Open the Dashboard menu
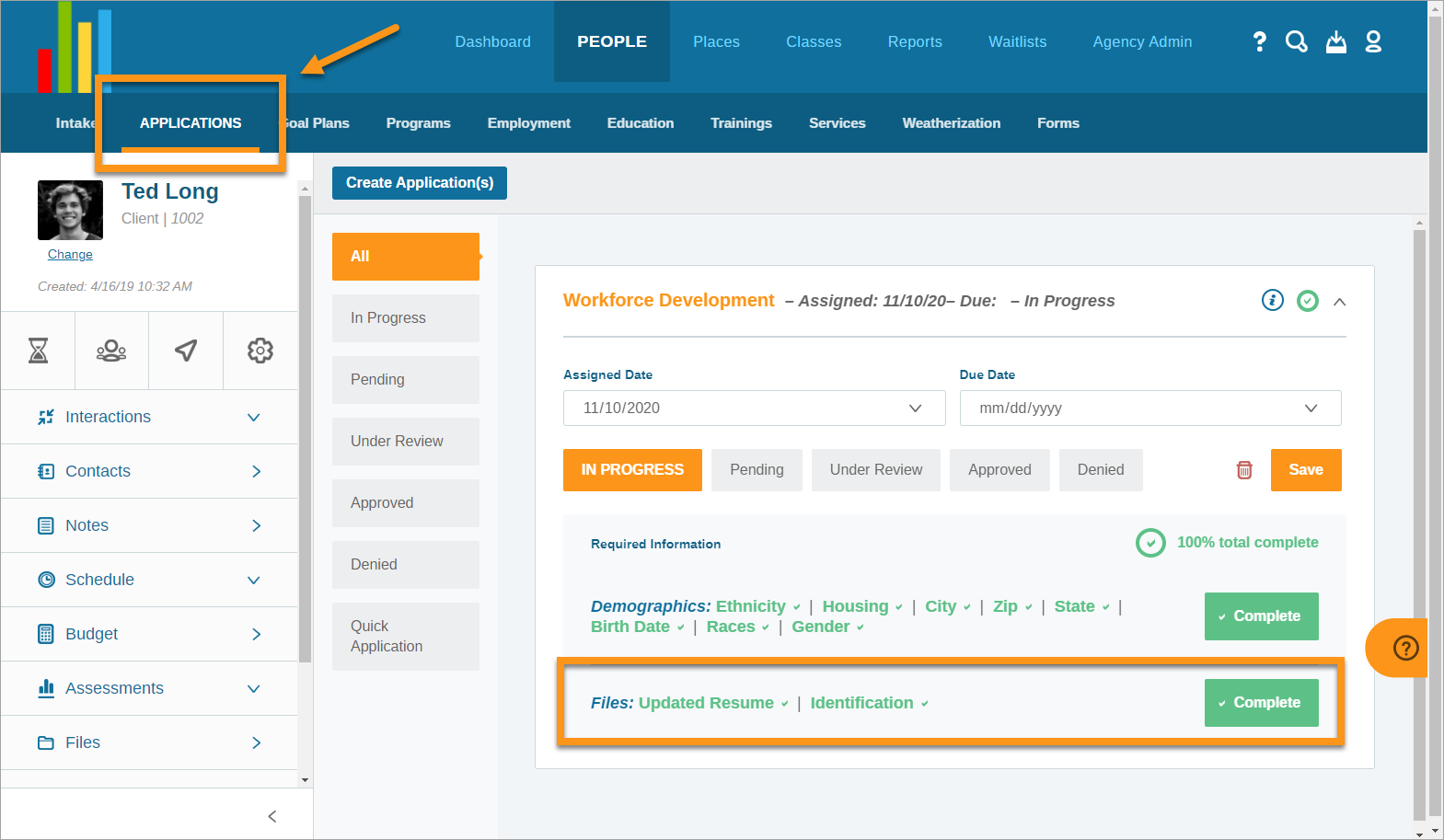1444x840 pixels. pyautogui.click(x=492, y=41)
